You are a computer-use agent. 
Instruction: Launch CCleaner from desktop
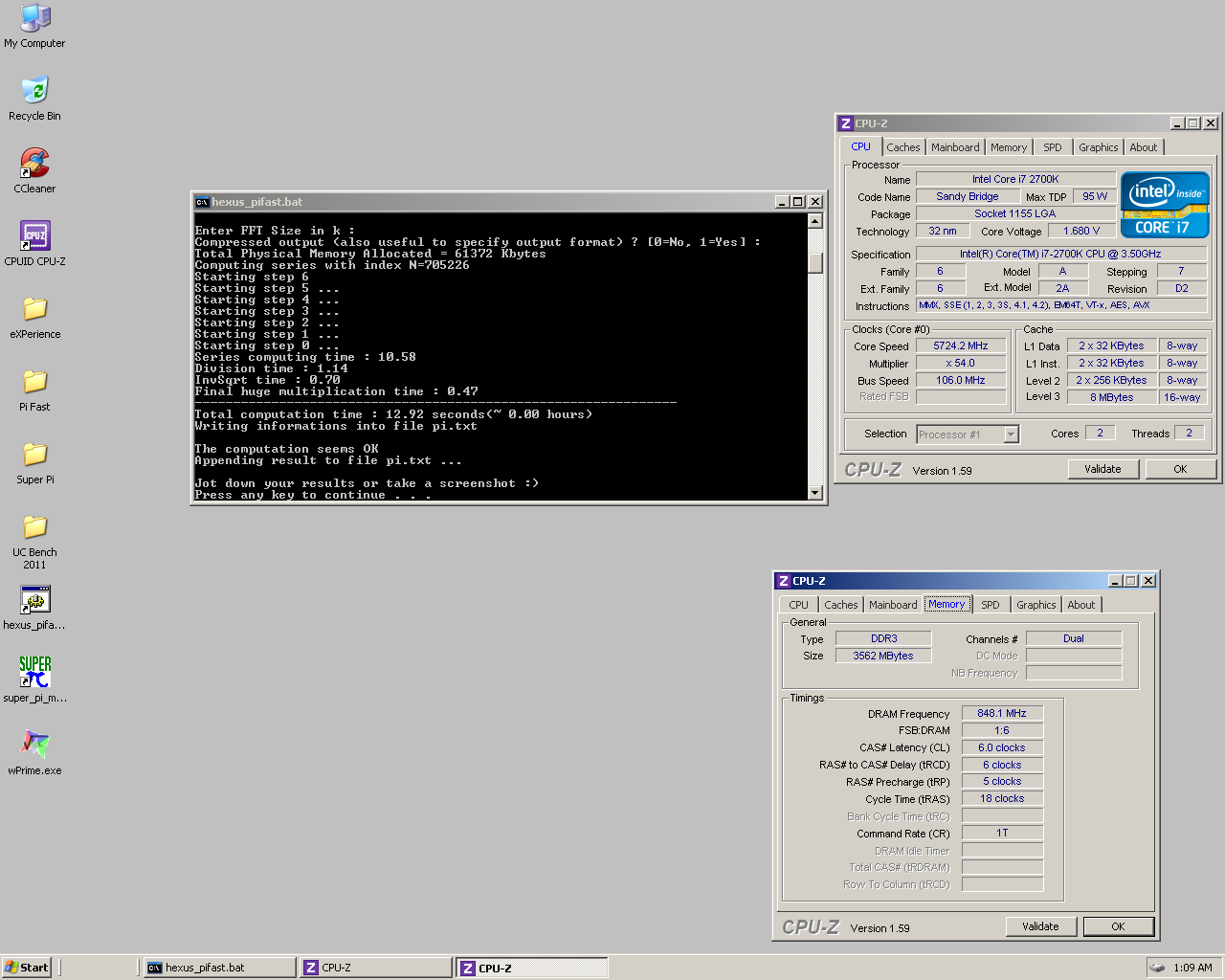pyautogui.click(x=34, y=170)
